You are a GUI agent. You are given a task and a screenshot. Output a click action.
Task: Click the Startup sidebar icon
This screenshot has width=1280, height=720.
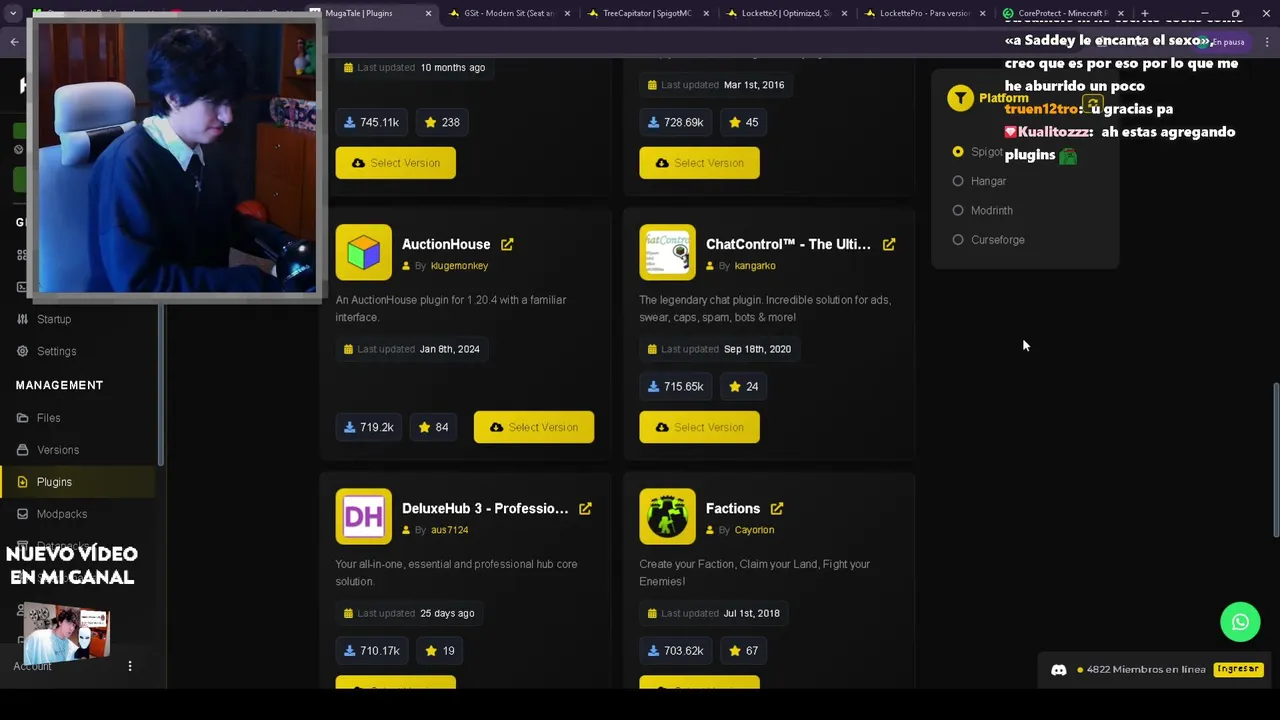pyautogui.click(x=22, y=319)
